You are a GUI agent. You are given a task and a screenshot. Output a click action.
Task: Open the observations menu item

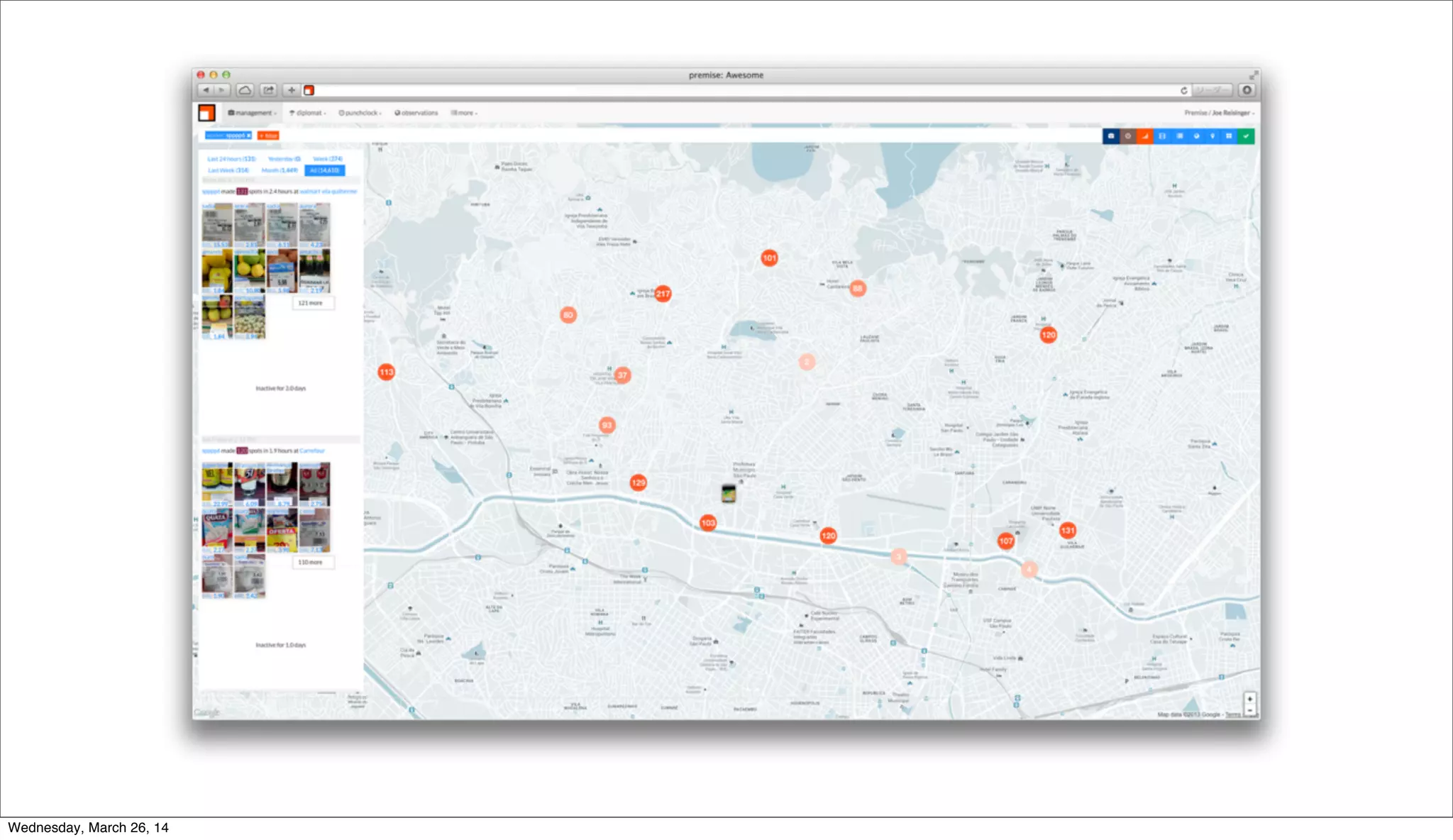tap(416, 113)
